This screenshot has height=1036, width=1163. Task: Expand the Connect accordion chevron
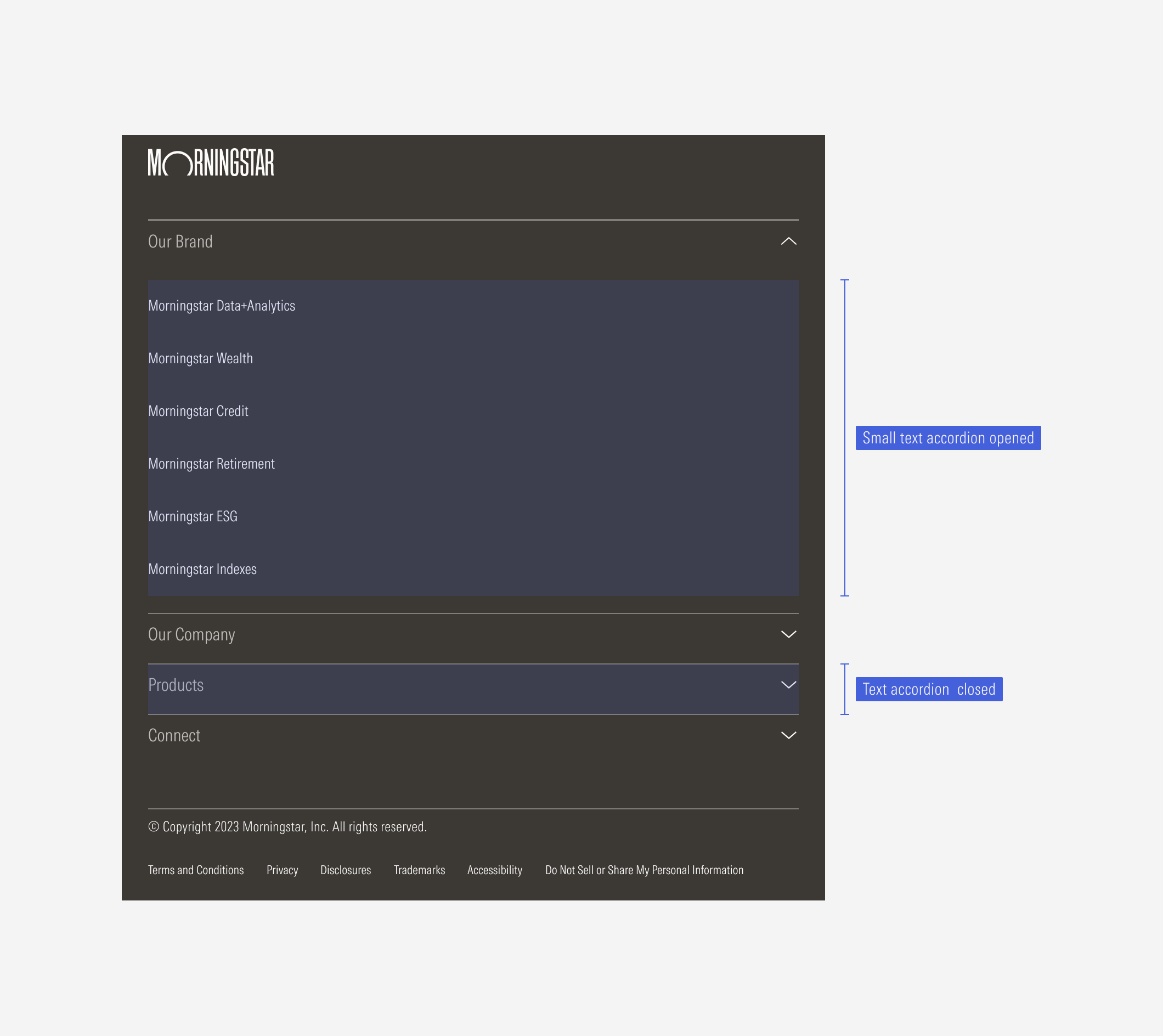click(789, 735)
